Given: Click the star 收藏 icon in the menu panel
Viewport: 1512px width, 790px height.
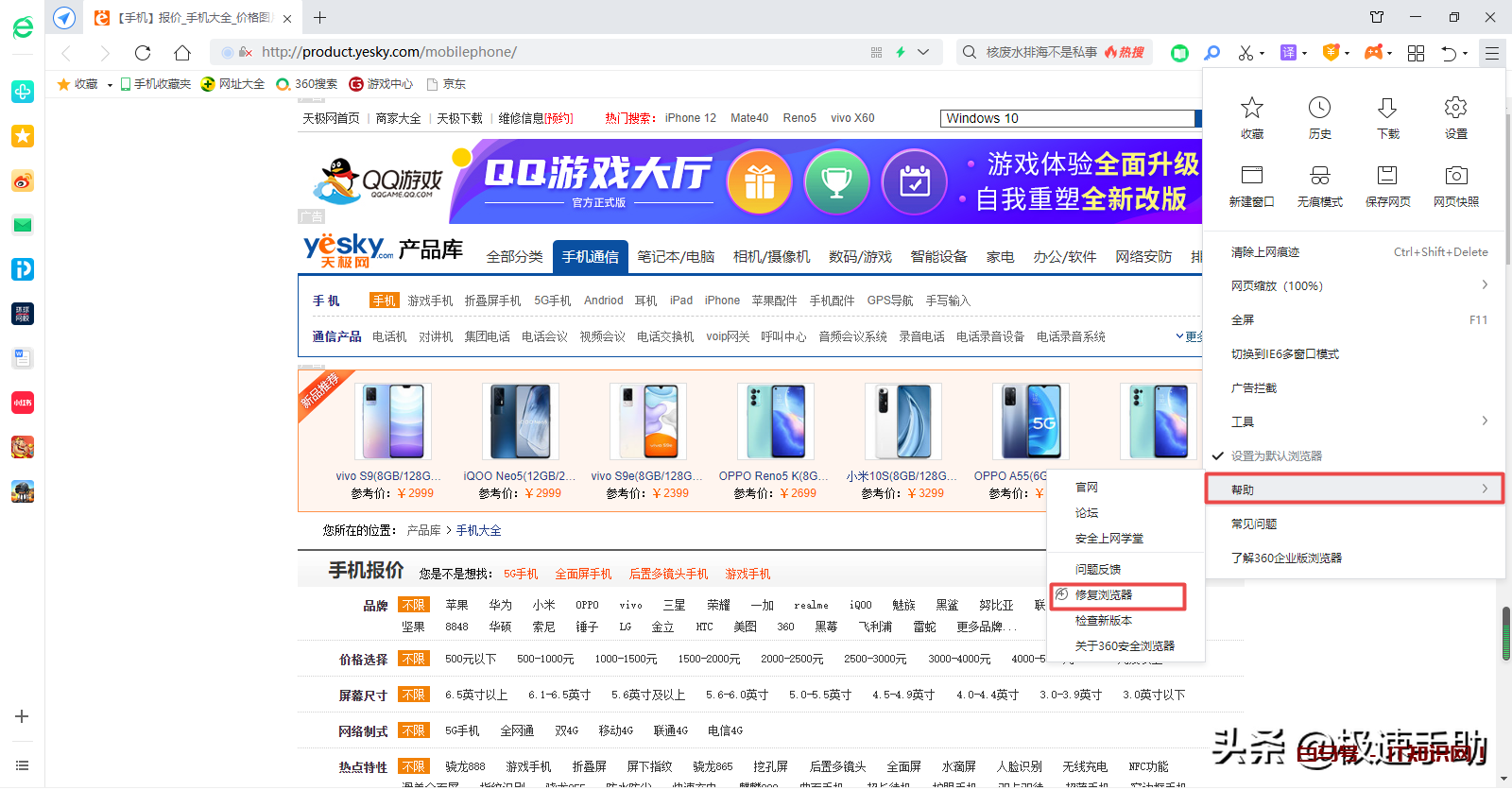Looking at the screenshot, I should click(1252, 108).
